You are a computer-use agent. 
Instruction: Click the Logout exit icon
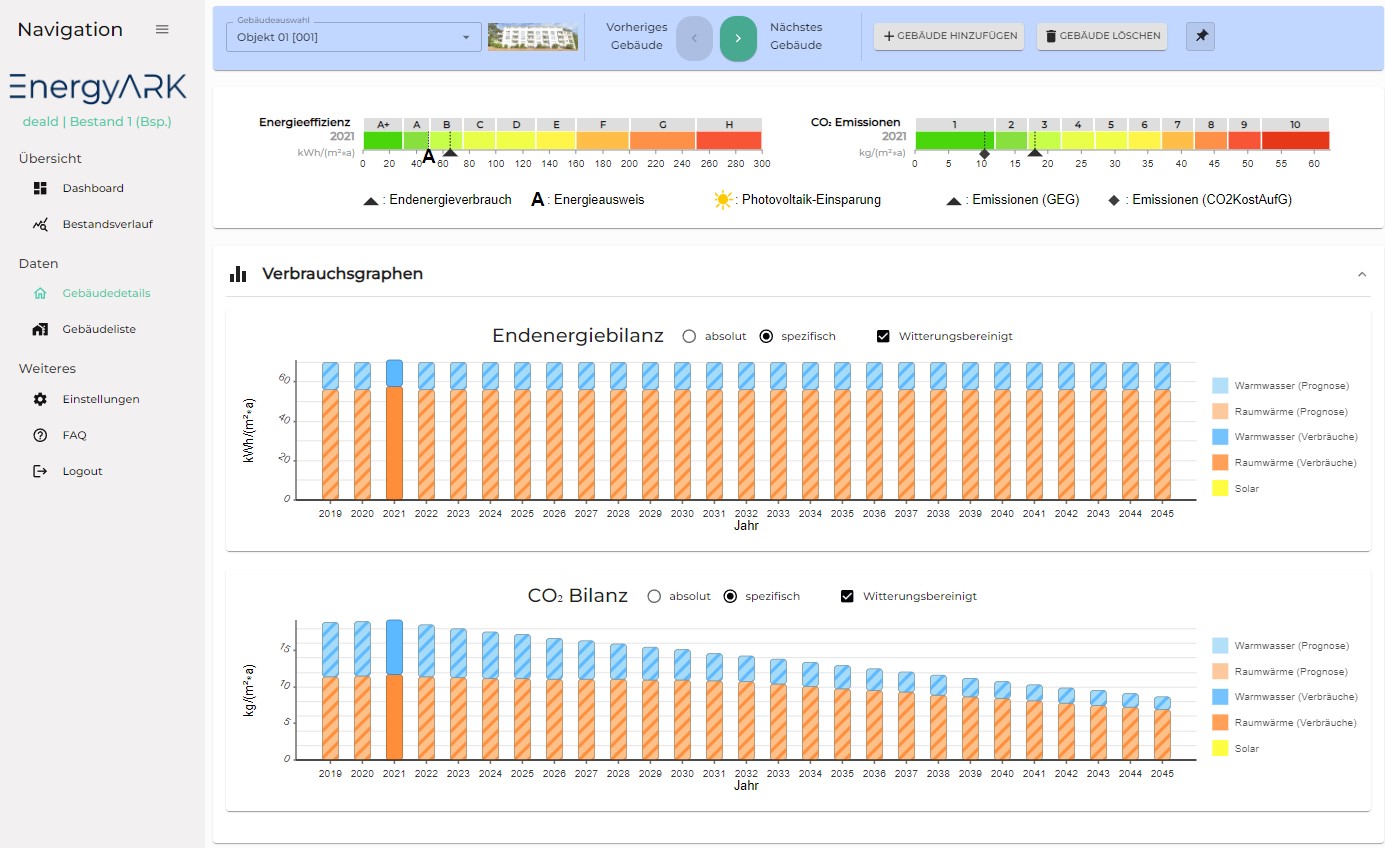40,471
